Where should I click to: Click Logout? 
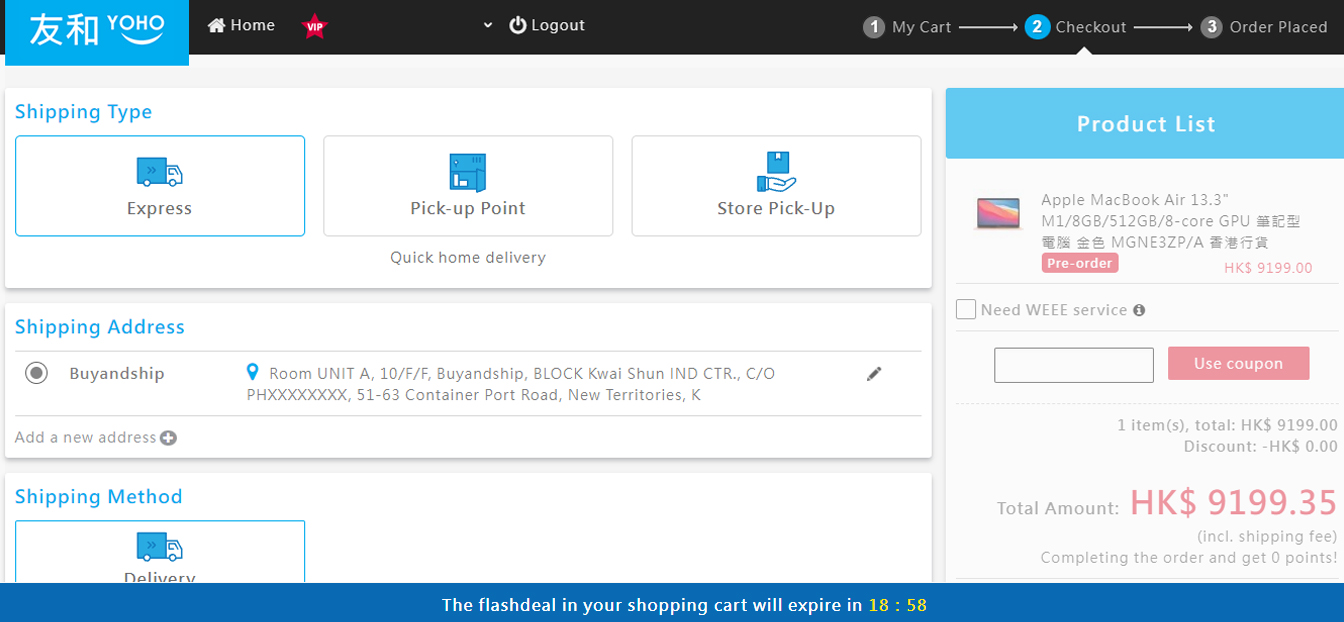547,25
